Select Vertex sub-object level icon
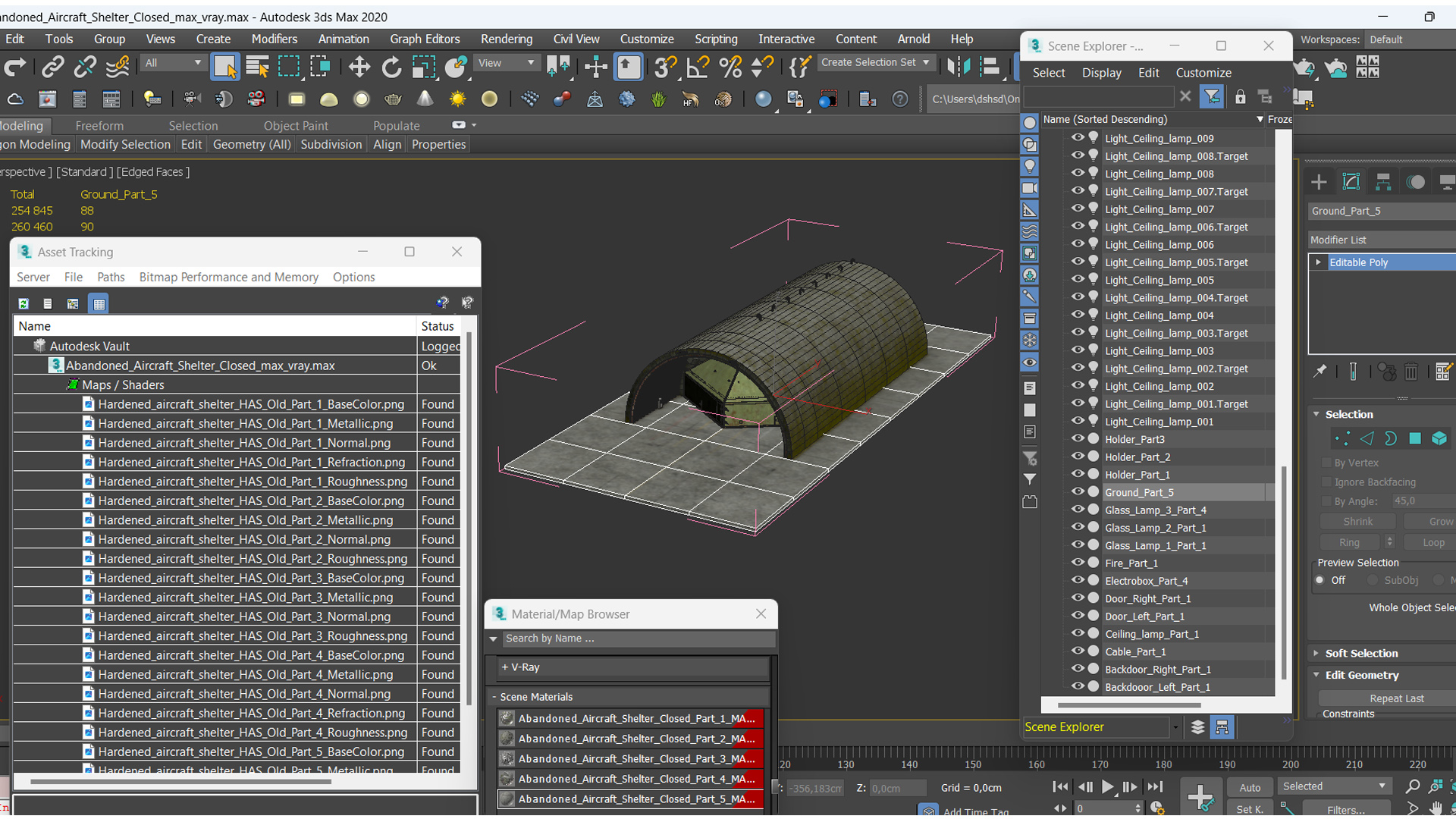Image resolution: width=1456 pixels, height=819 pixels. pyautogui.click(x=1342, y=439)
